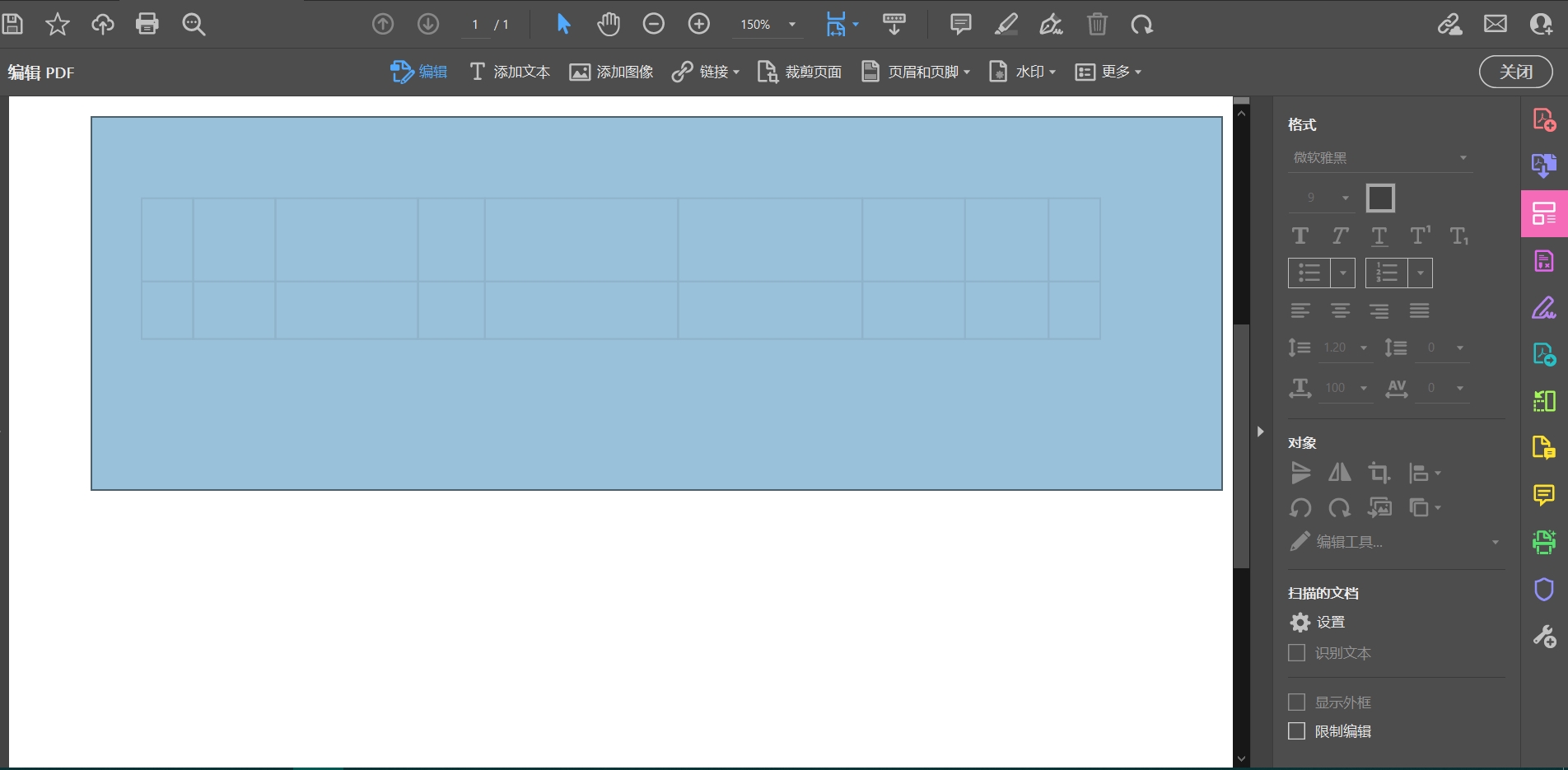Click the scrolling mode keyboard icon
The height and width of the screenshot is (770, 1568).
pyautogui.click(x=894, y=24)
